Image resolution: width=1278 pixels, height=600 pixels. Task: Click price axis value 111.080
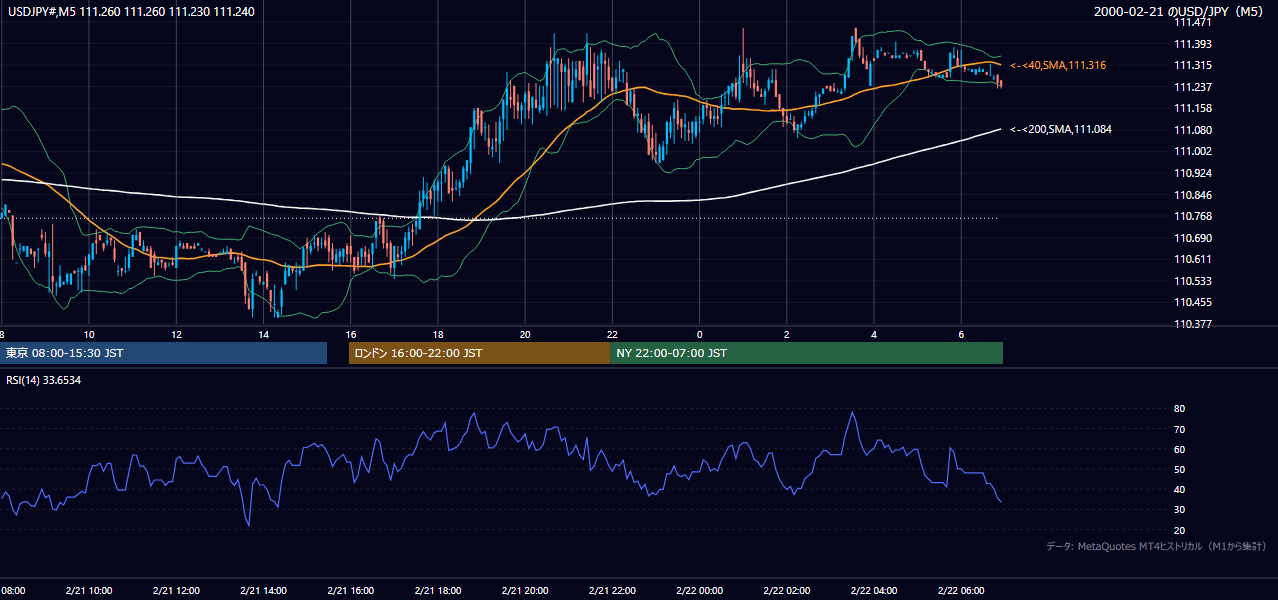coord(1193,130)
